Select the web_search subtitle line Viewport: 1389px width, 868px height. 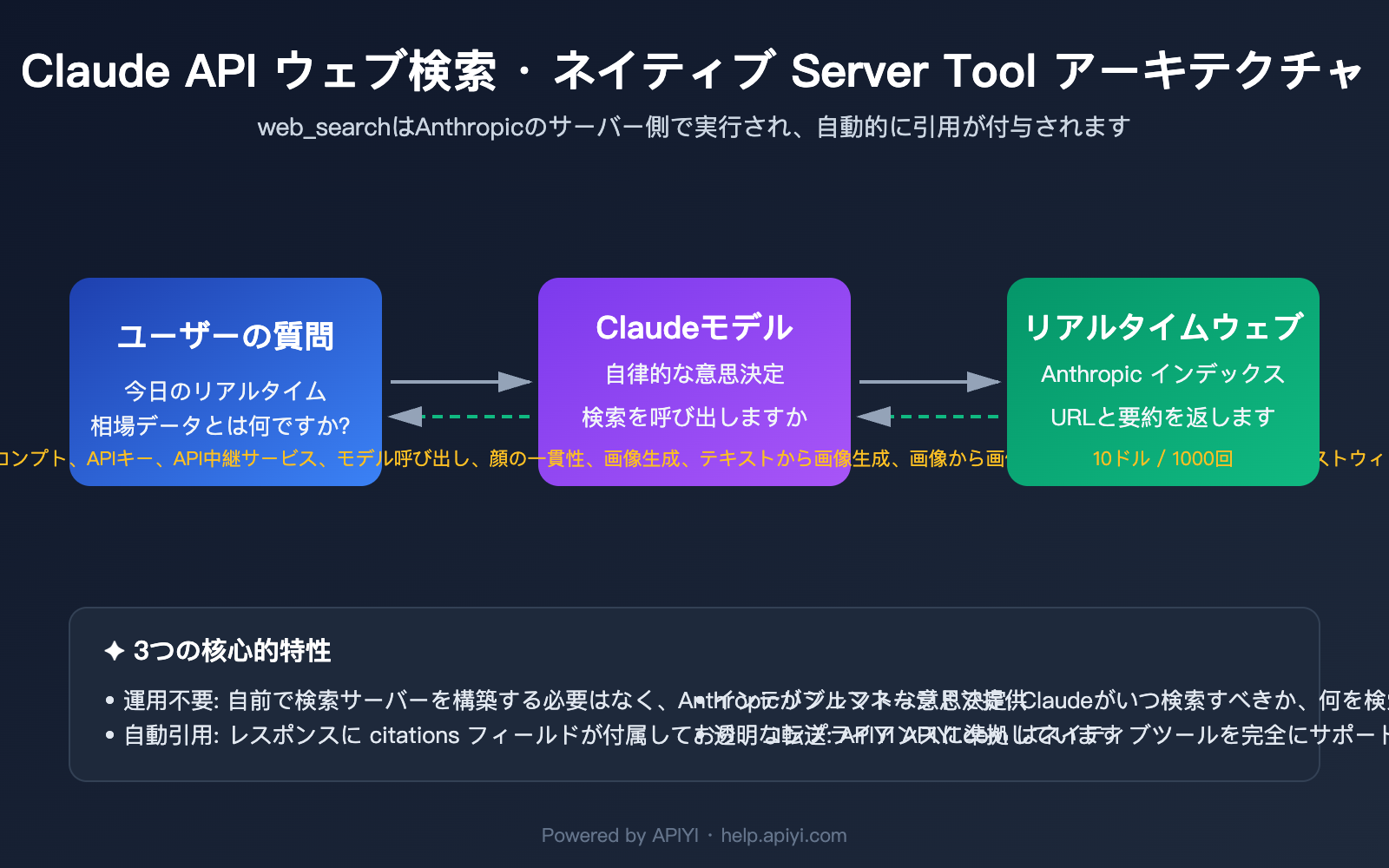click(x=694, y=127)
